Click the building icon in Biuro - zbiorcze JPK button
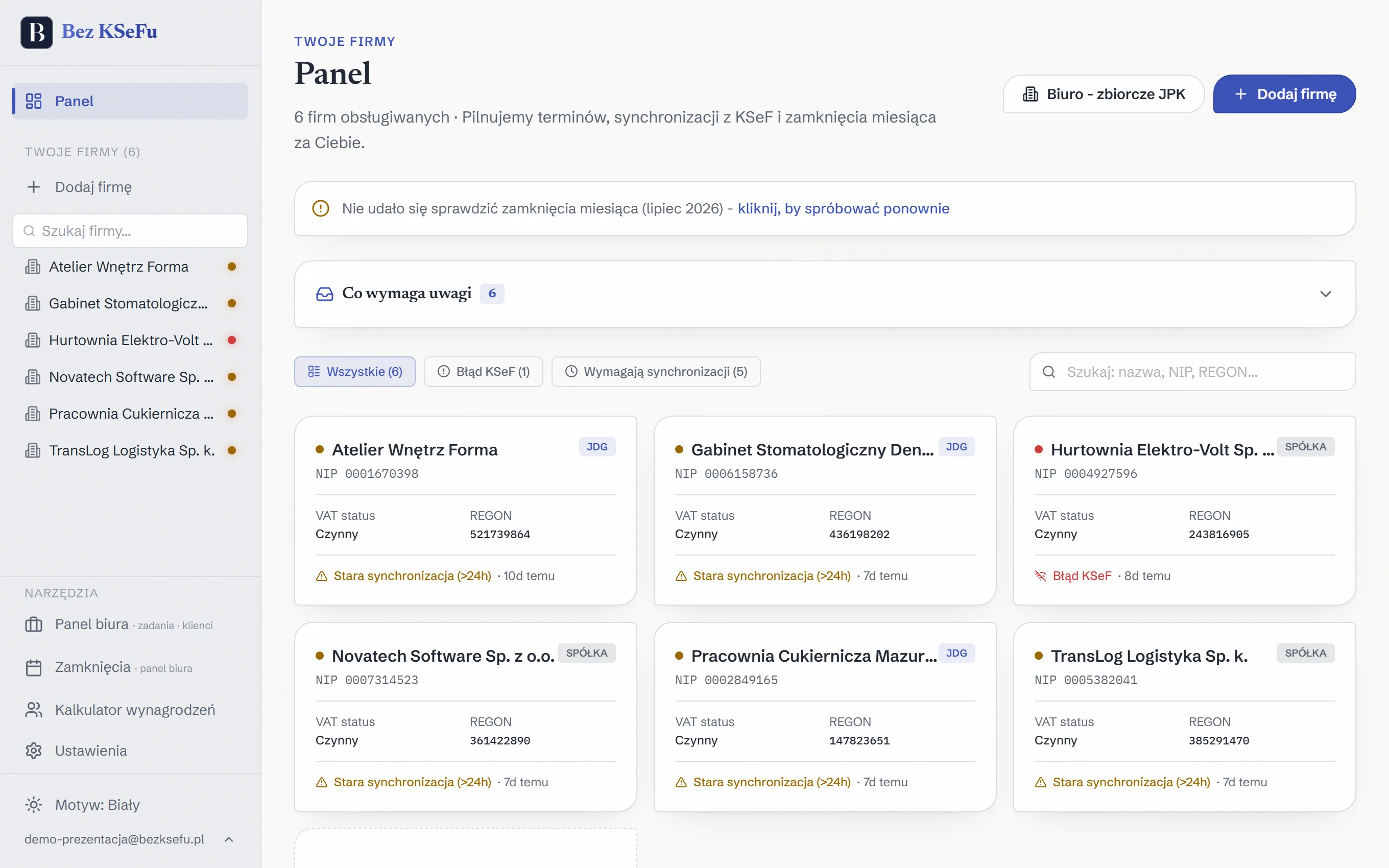 coord(1031,94)
